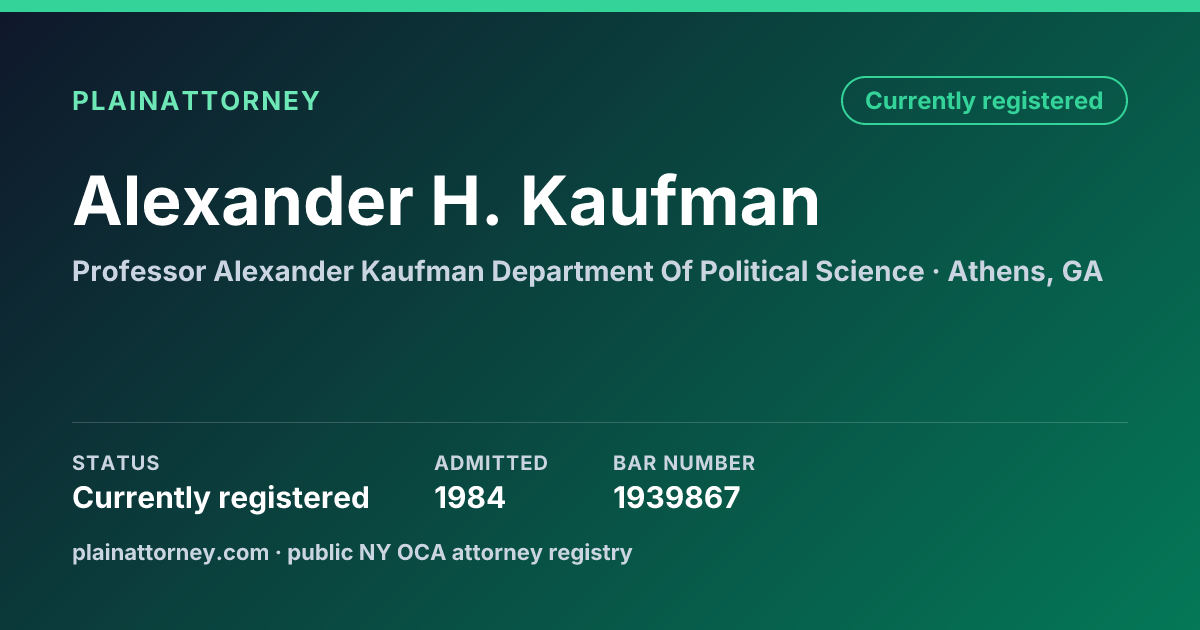Click the STATUS label
Viewport: 1200px width, 630px height.
pos(116,463)
